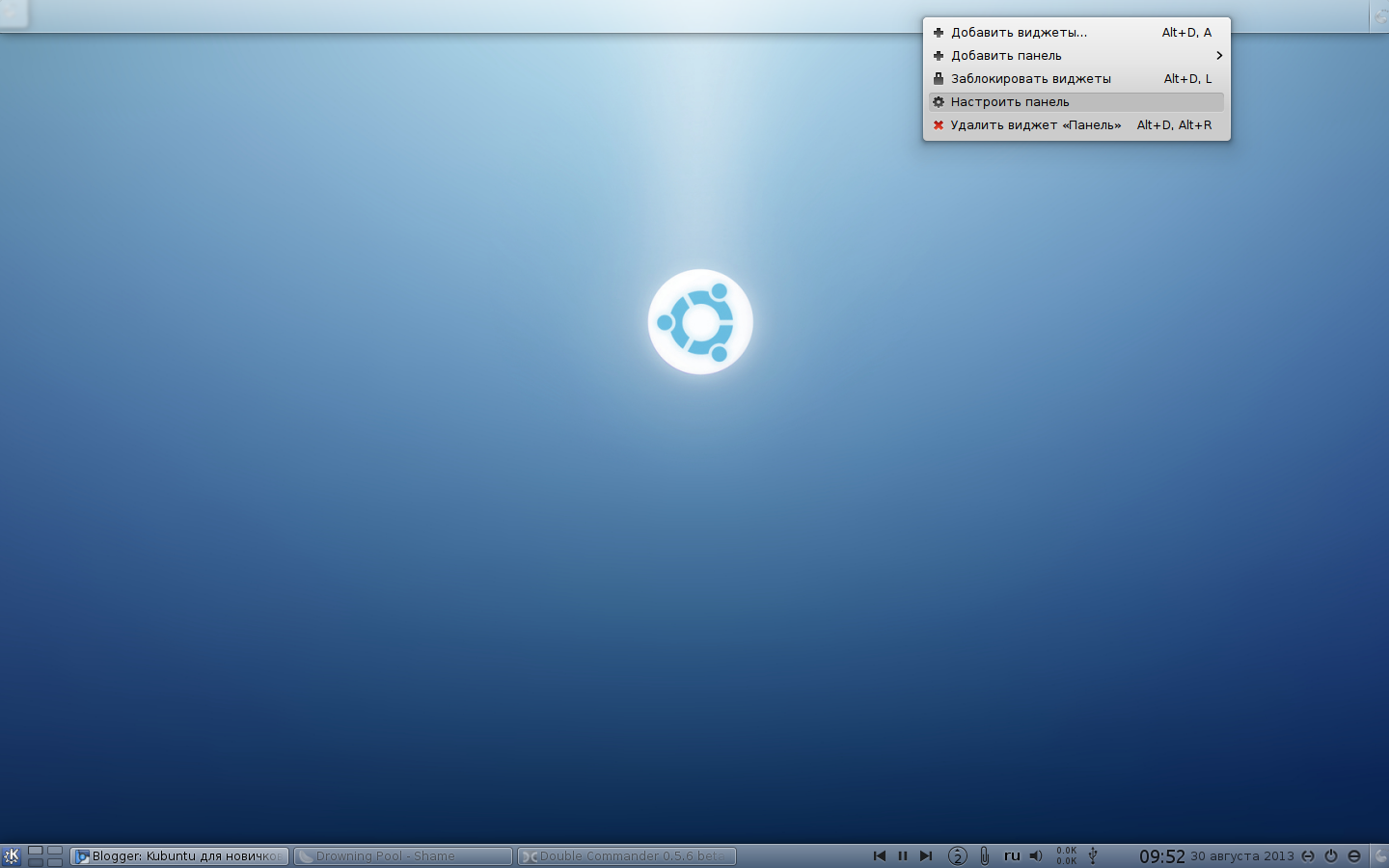
Task: Click Blogger icon in first taskbar entry
Action: point(83,856)
